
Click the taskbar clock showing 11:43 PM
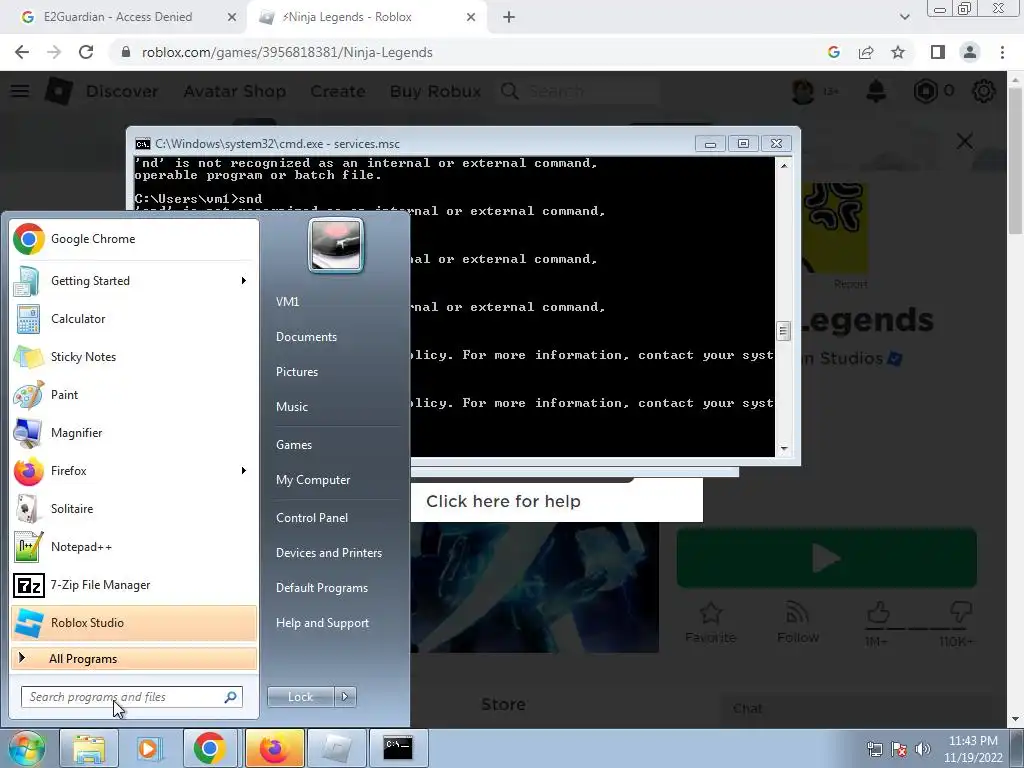coord(973,749)
